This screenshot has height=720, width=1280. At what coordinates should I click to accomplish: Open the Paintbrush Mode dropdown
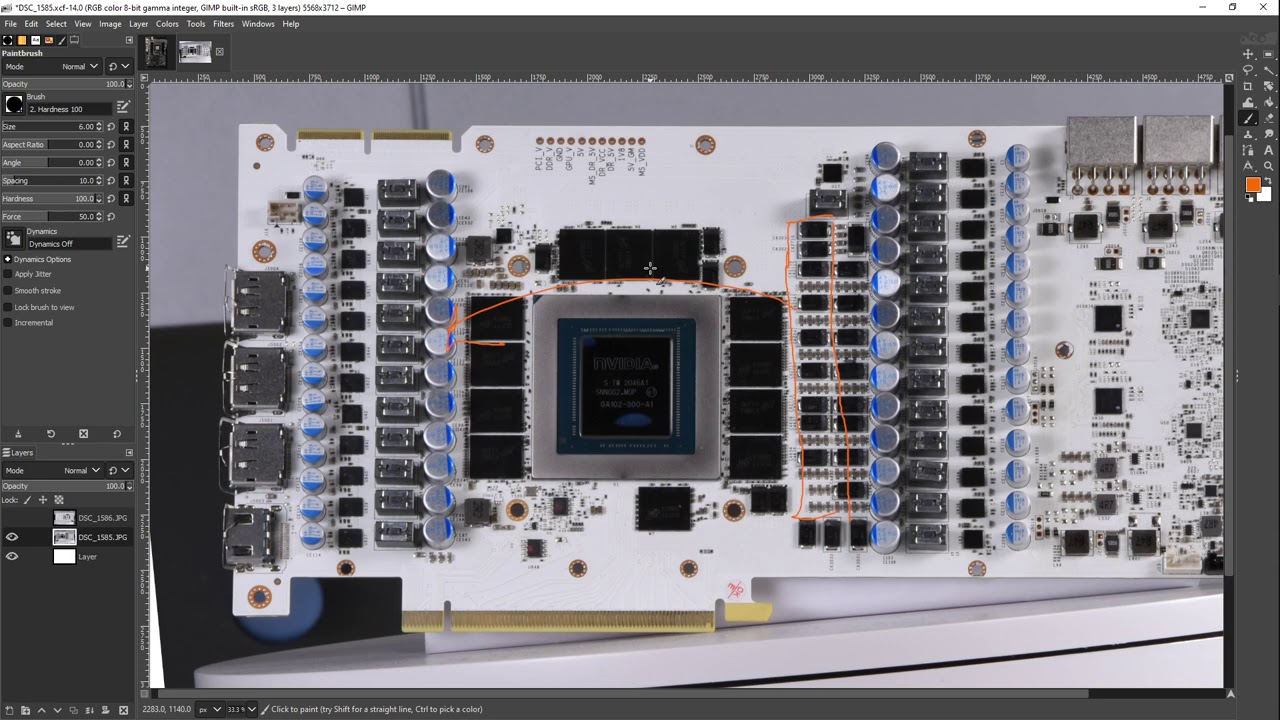[52, 67]
